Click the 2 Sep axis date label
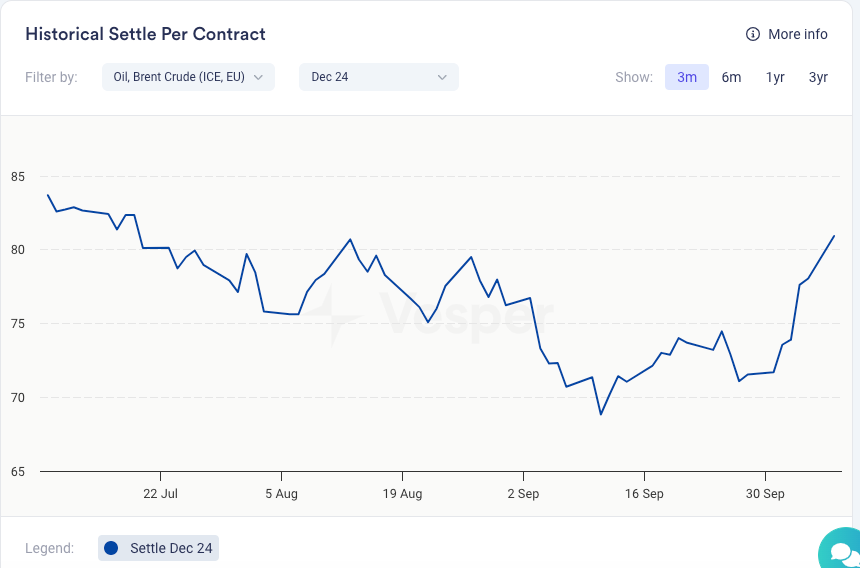The width and height of the screenshot is (860, 568). pos(523,493)
